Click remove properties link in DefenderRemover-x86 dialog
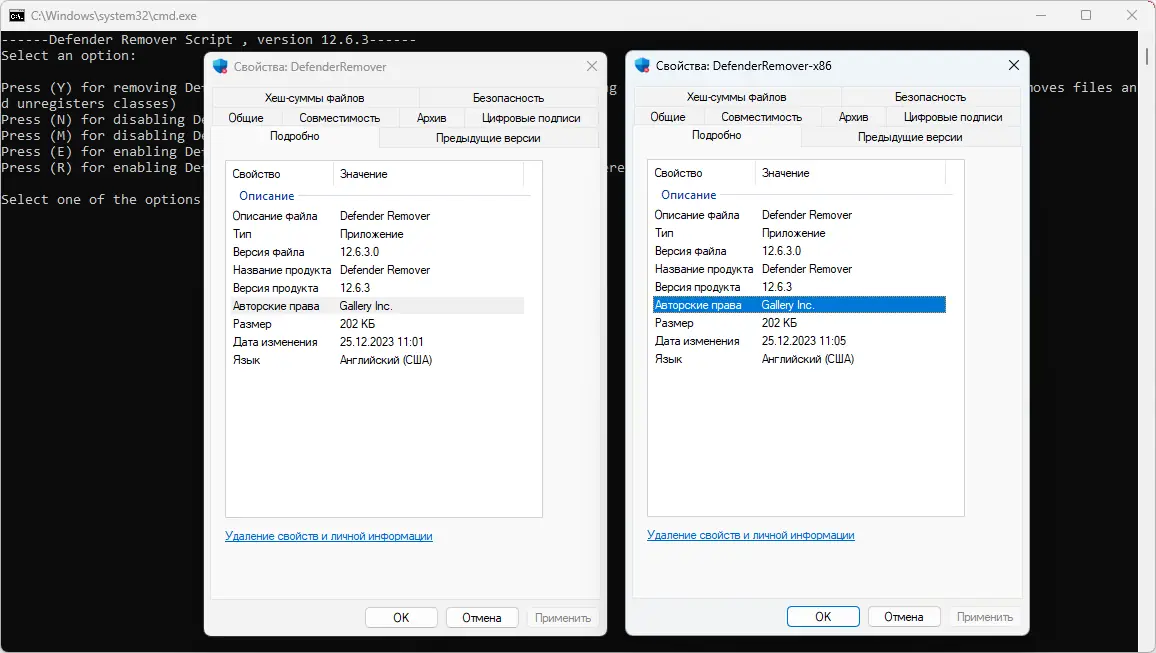Viewport: 1156px width, 653px height. click(x=750, y=535)
